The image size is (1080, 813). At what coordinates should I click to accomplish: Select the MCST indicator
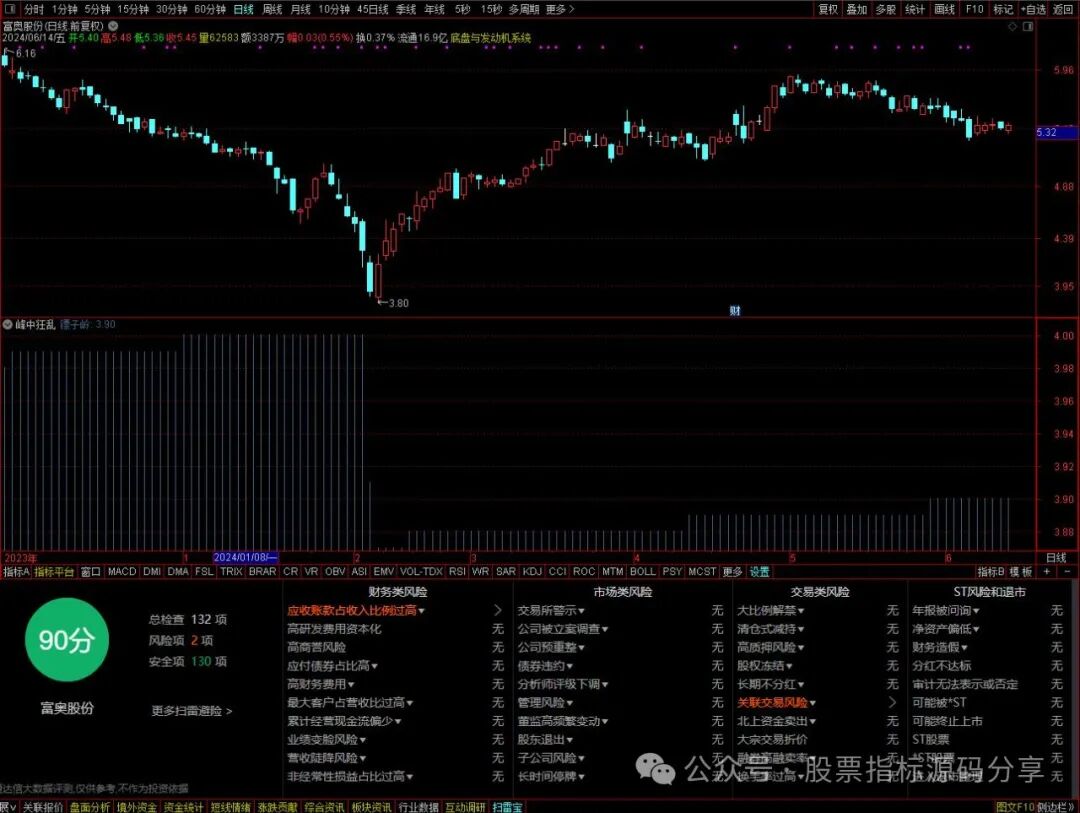(x=702, y=571)
